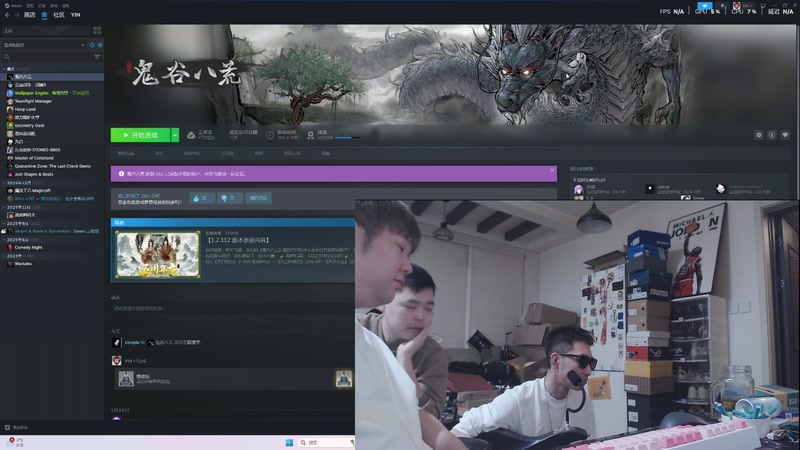Image resolution: width=800 pixels, height=450 pixels.
Task: Collapse the 2025年12月 group
Action: click(x=4, y=183)
